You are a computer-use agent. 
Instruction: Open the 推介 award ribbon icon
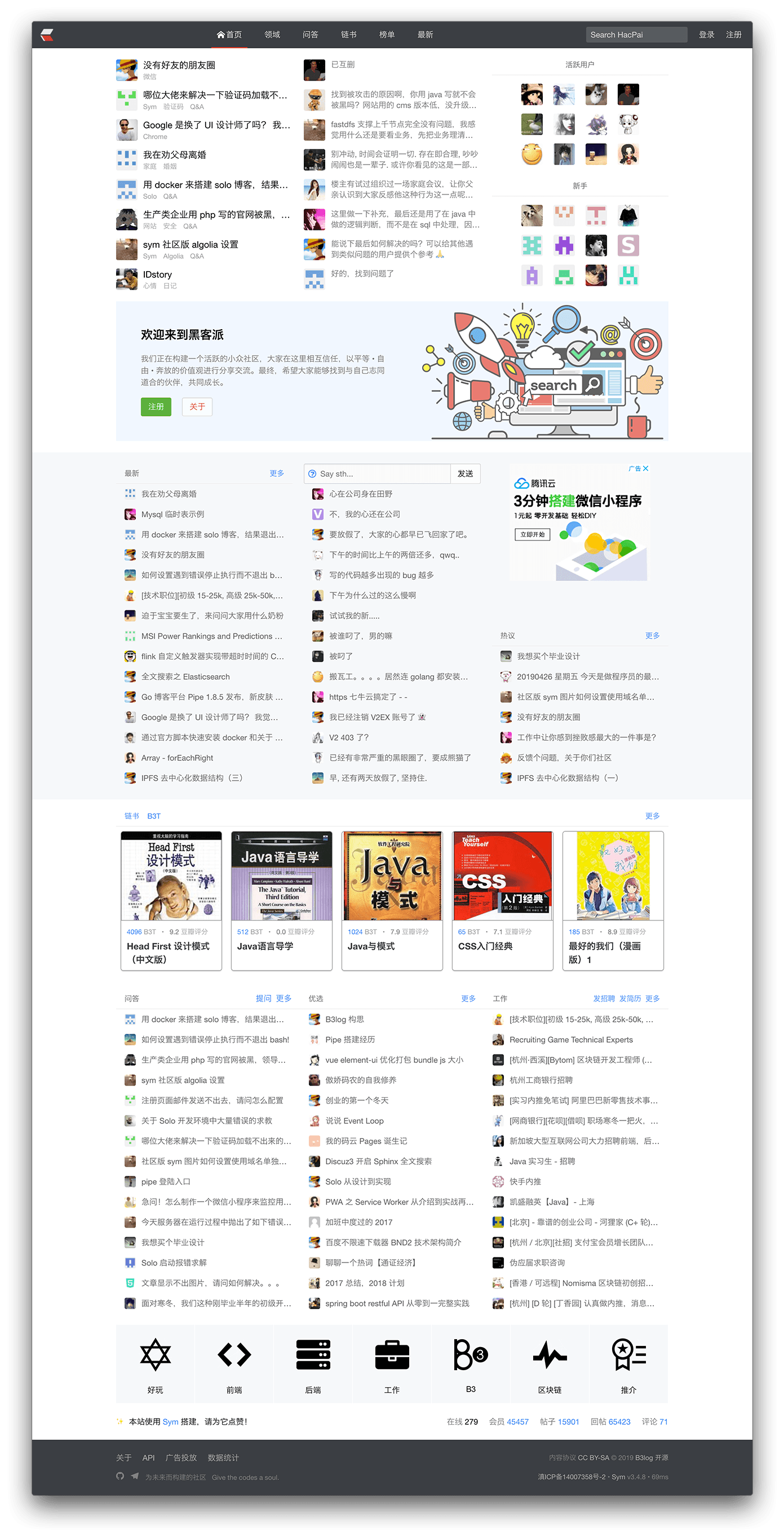[x=628, y=1354]
